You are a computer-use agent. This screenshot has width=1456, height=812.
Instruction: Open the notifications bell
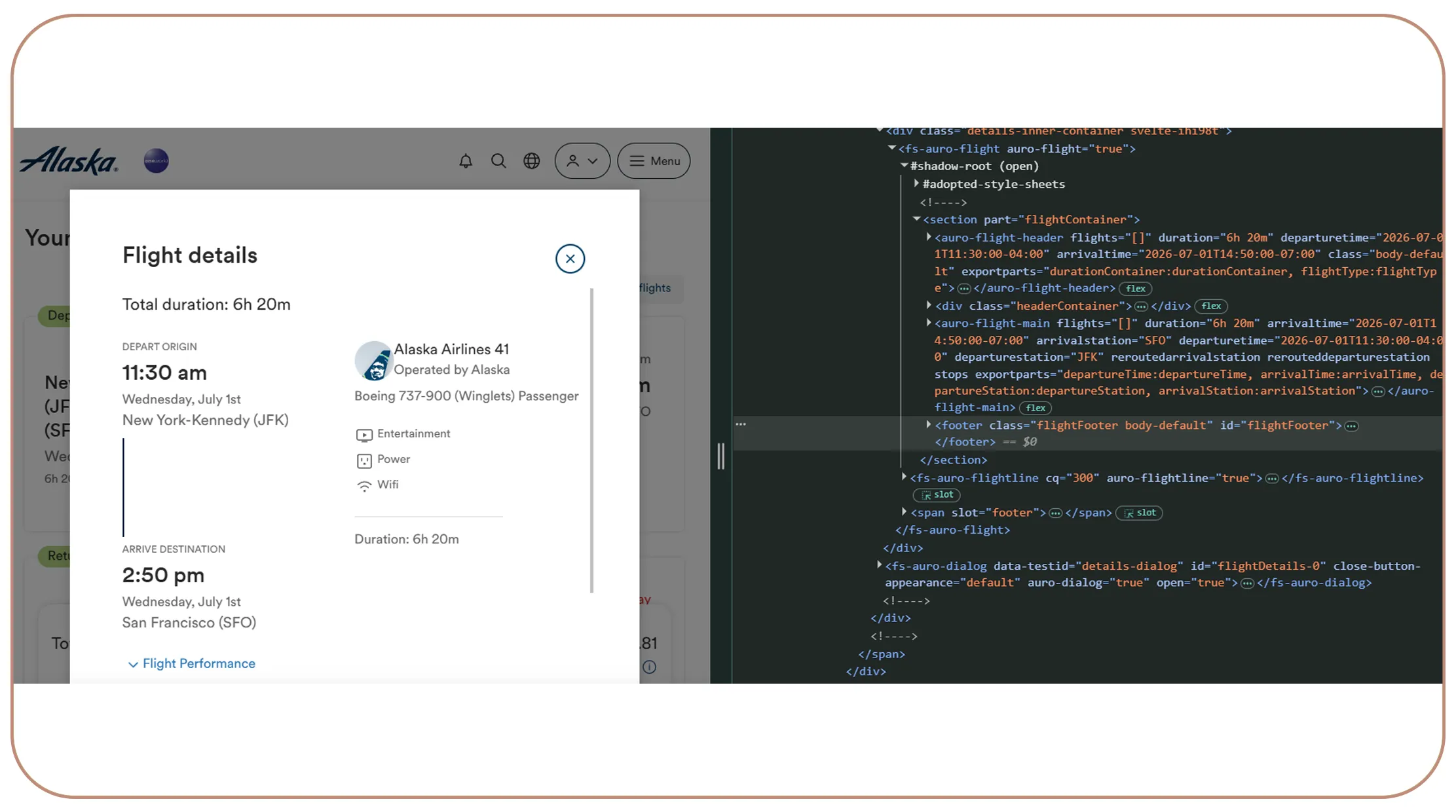coord(466,161)
